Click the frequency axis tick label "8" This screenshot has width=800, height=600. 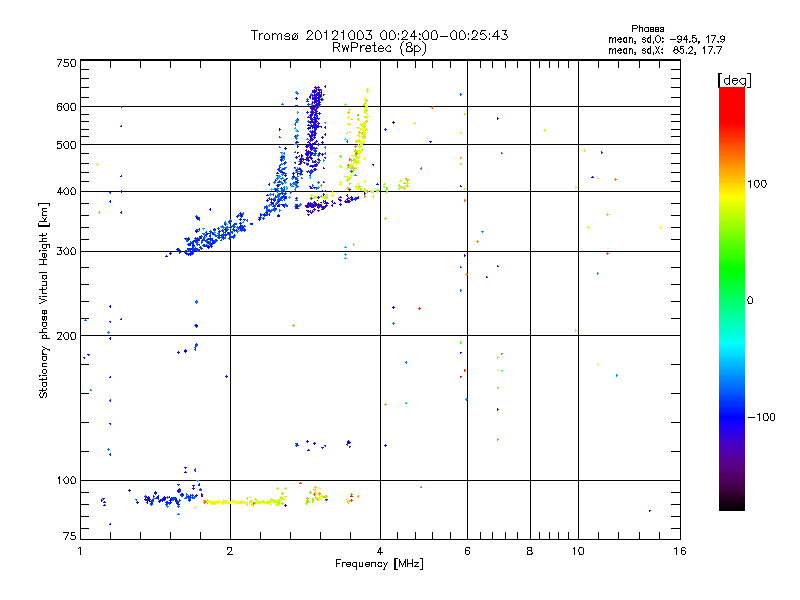[x=530, y=551]
